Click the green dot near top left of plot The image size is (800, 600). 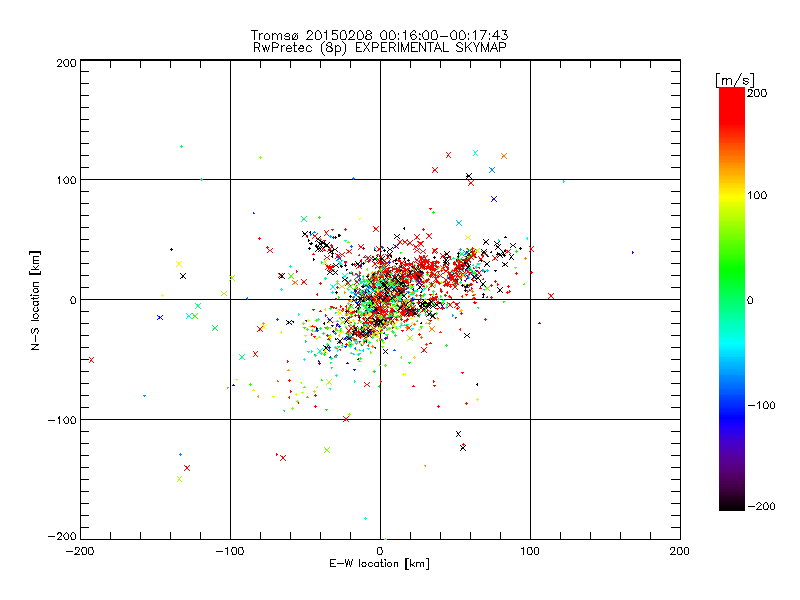coord(181,146)
